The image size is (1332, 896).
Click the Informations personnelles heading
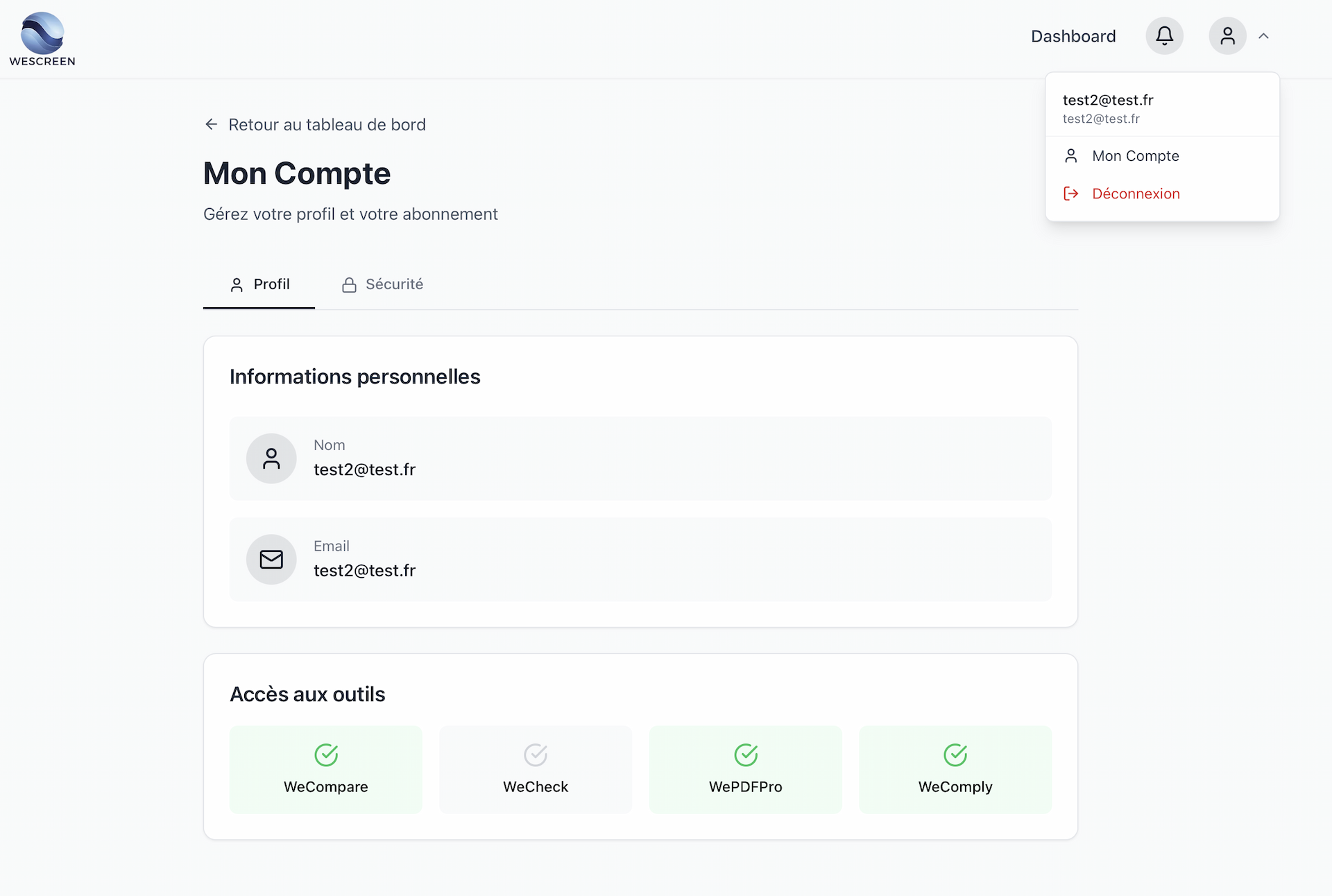point(355,377)
